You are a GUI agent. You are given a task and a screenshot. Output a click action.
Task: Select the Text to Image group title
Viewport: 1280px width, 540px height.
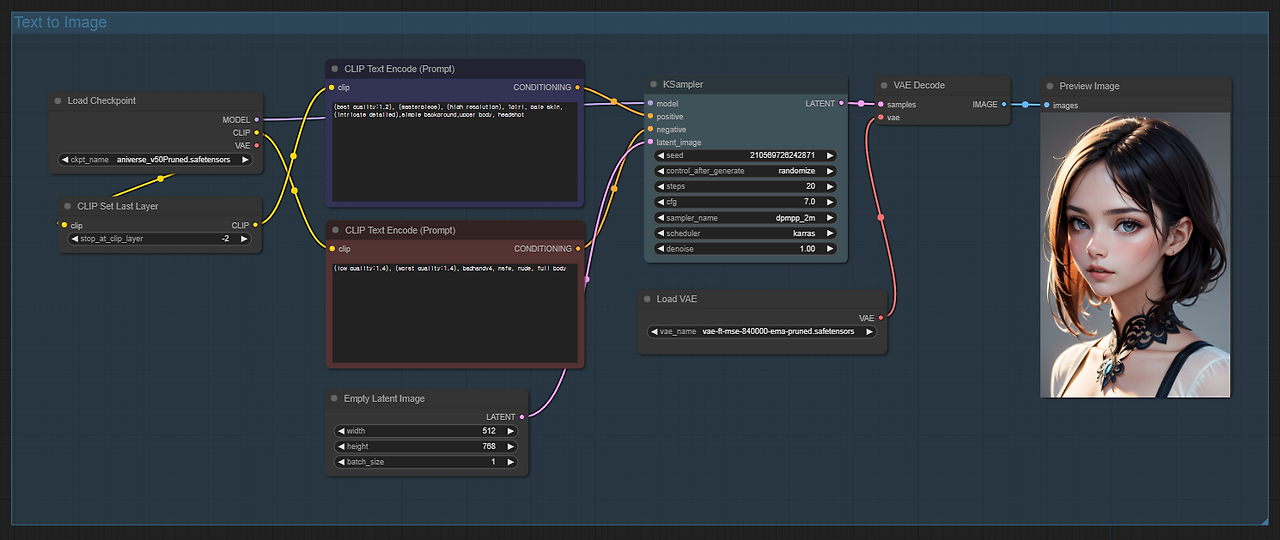(x=60, y=22)
